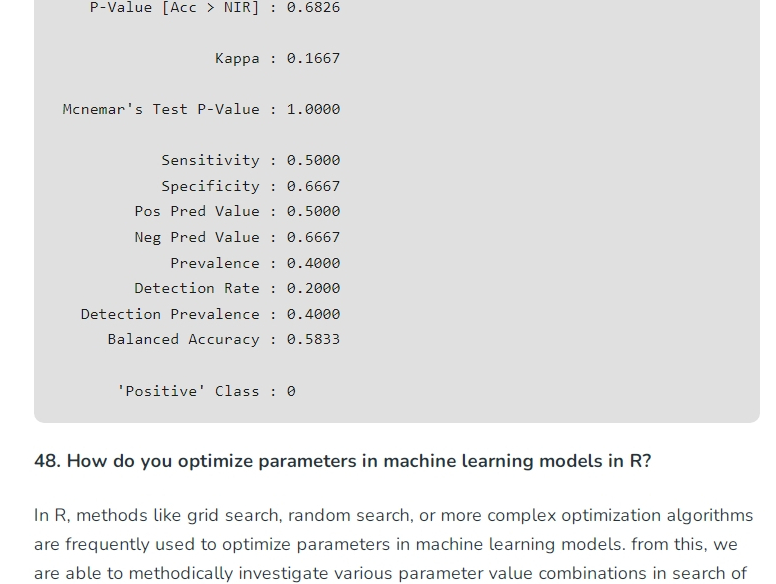Click the 'Positive' Class line
Image resolution: width=776 pixels, height=584 pixels.
pos(206,391)
